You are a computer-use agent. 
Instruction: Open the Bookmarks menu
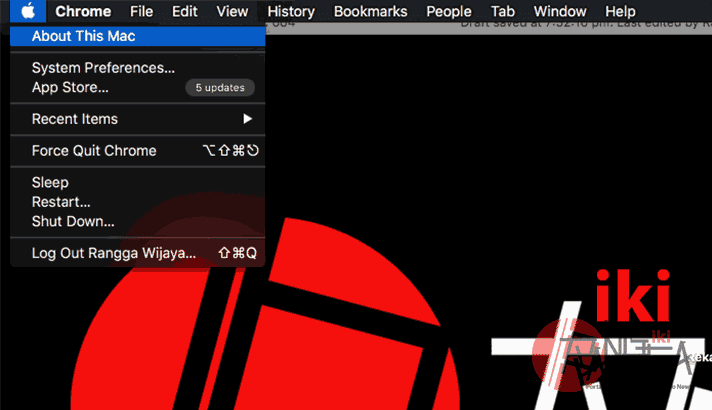pos(371,11)
